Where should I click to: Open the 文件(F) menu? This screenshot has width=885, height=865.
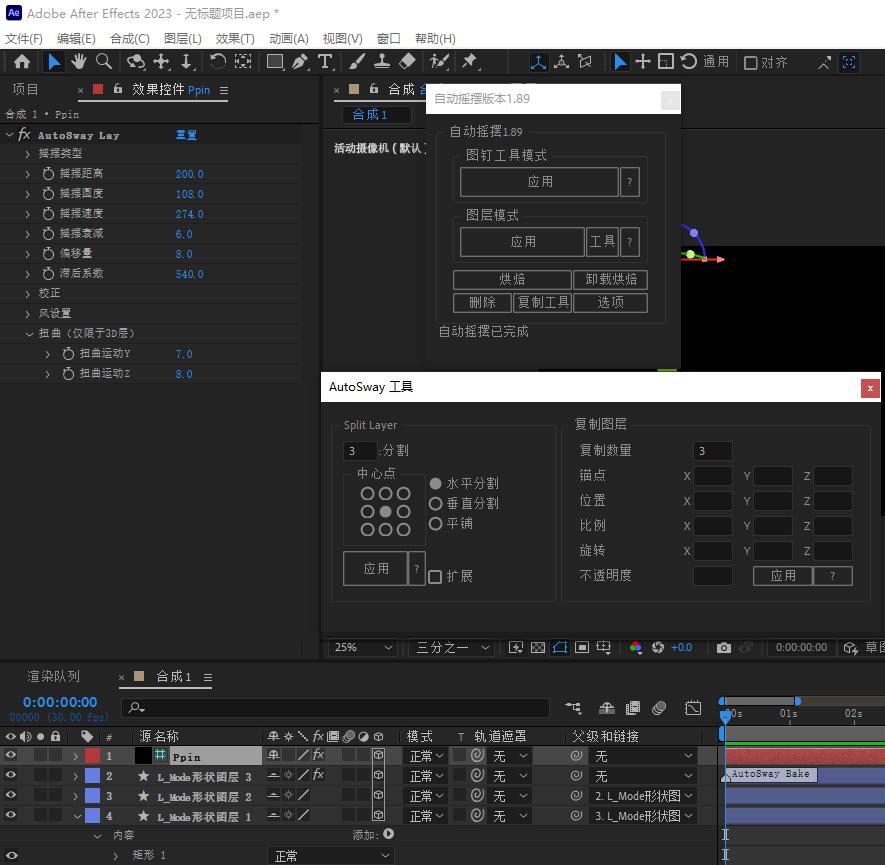[24, 38]
